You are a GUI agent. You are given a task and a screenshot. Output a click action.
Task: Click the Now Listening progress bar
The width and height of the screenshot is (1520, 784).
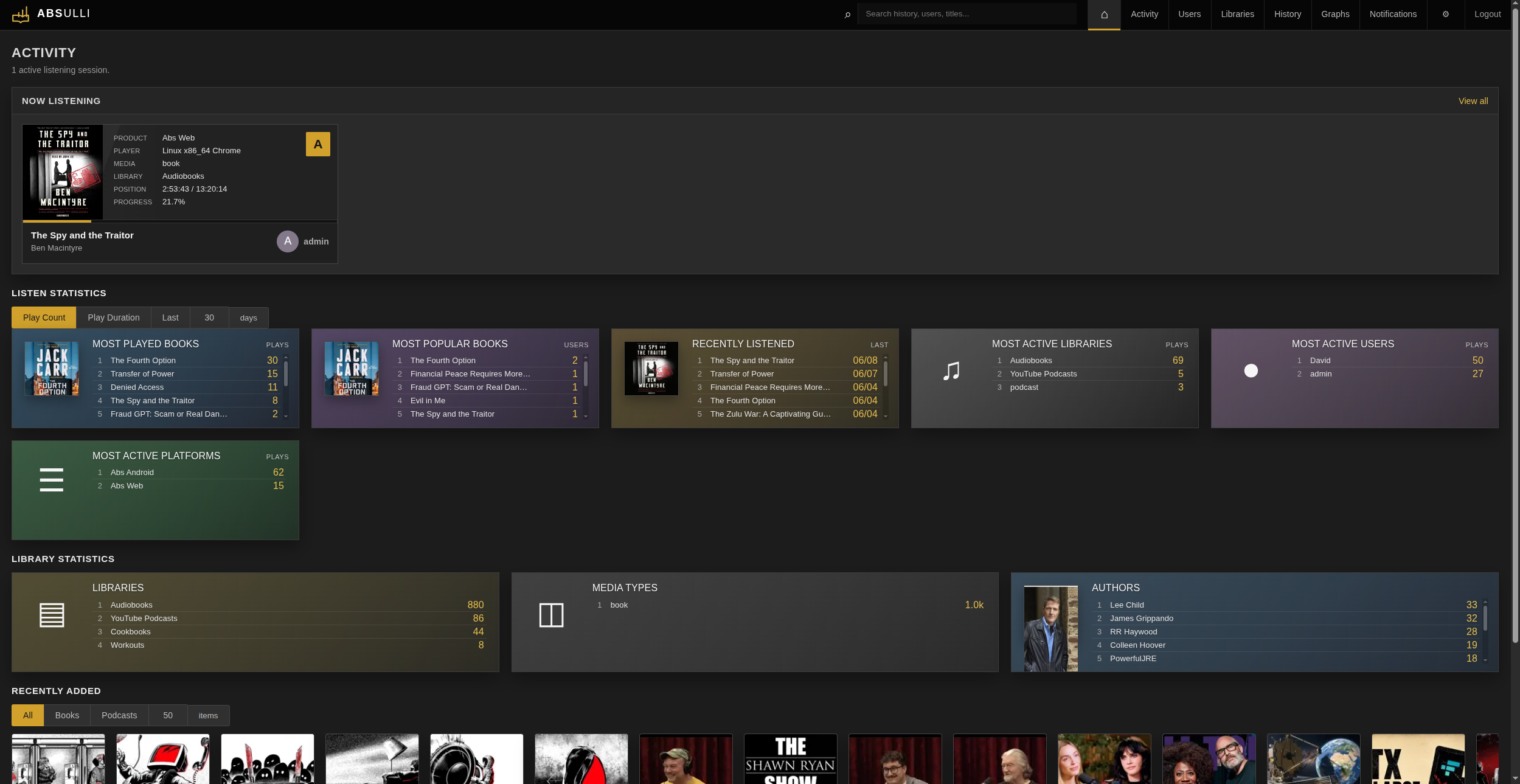[180, 221]
